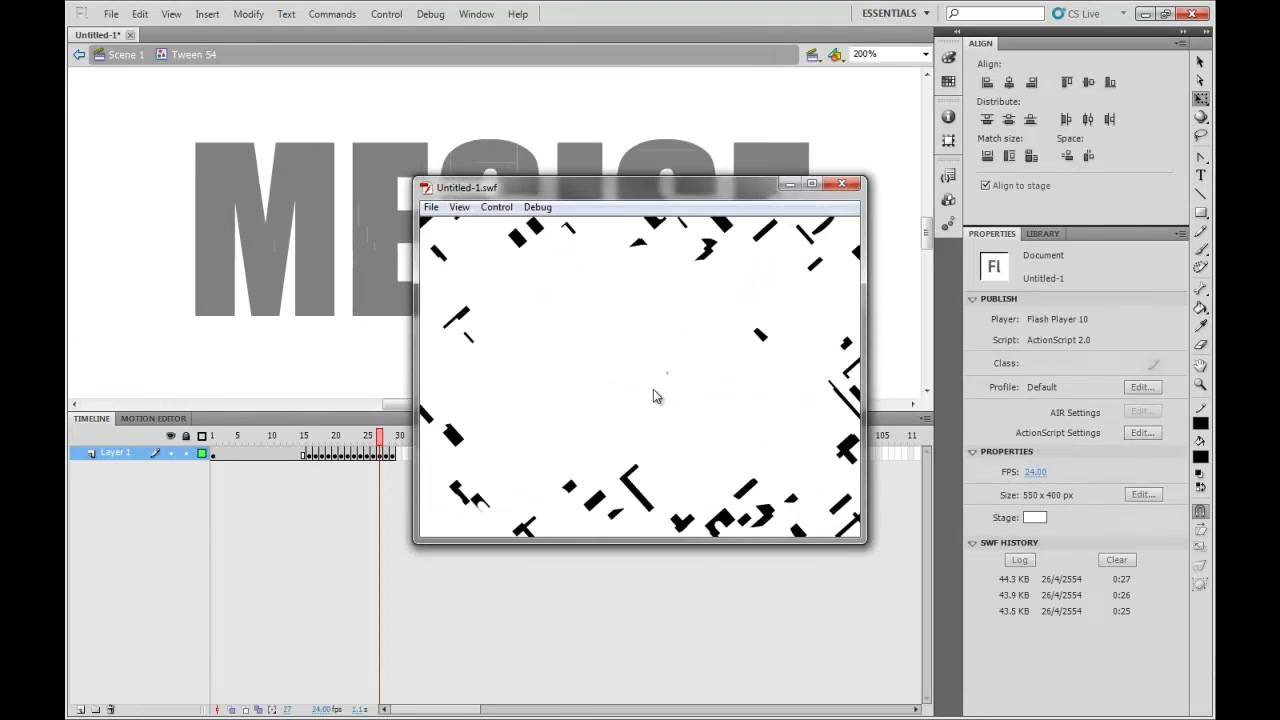Click New Layer icon in timeline

click(x=81, y=709)
